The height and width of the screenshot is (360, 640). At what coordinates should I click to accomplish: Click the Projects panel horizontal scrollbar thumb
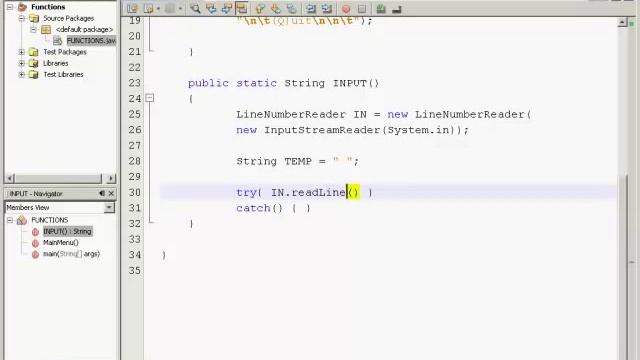[58, 178]
